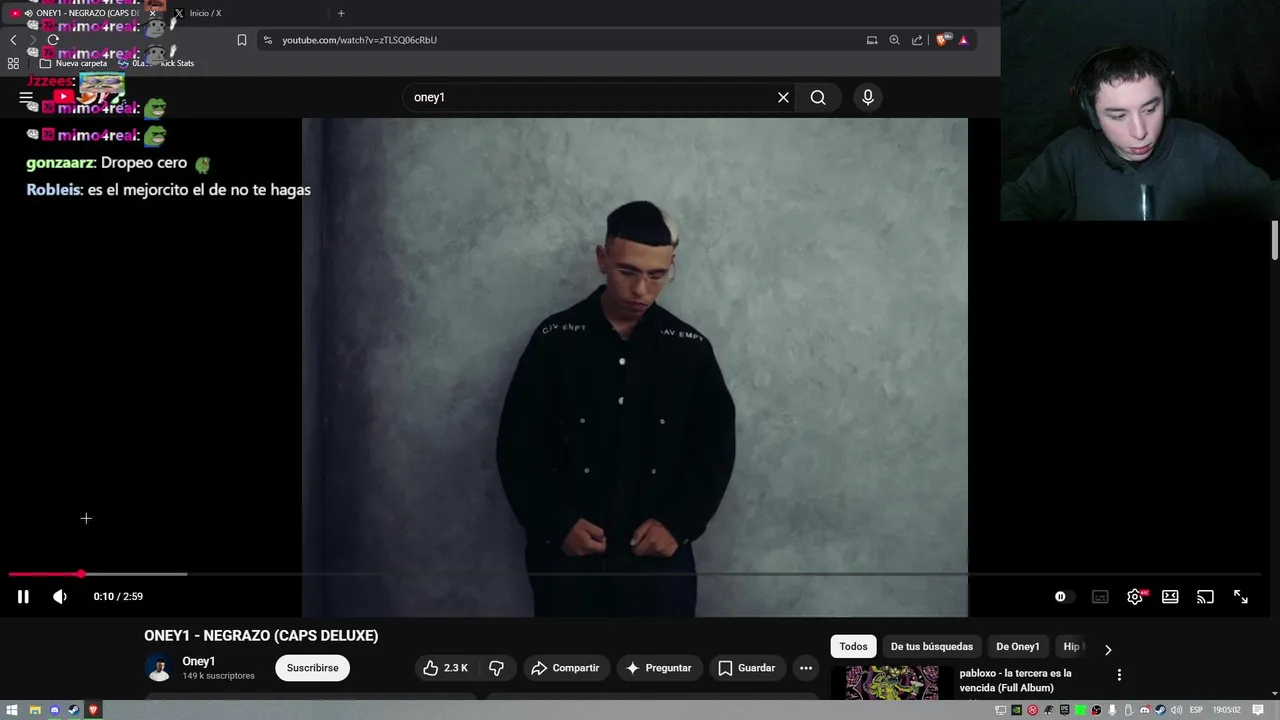Screen dimensions: 1280x720
Task: Go to YouTube home via logo
Action: click(64, 97)
